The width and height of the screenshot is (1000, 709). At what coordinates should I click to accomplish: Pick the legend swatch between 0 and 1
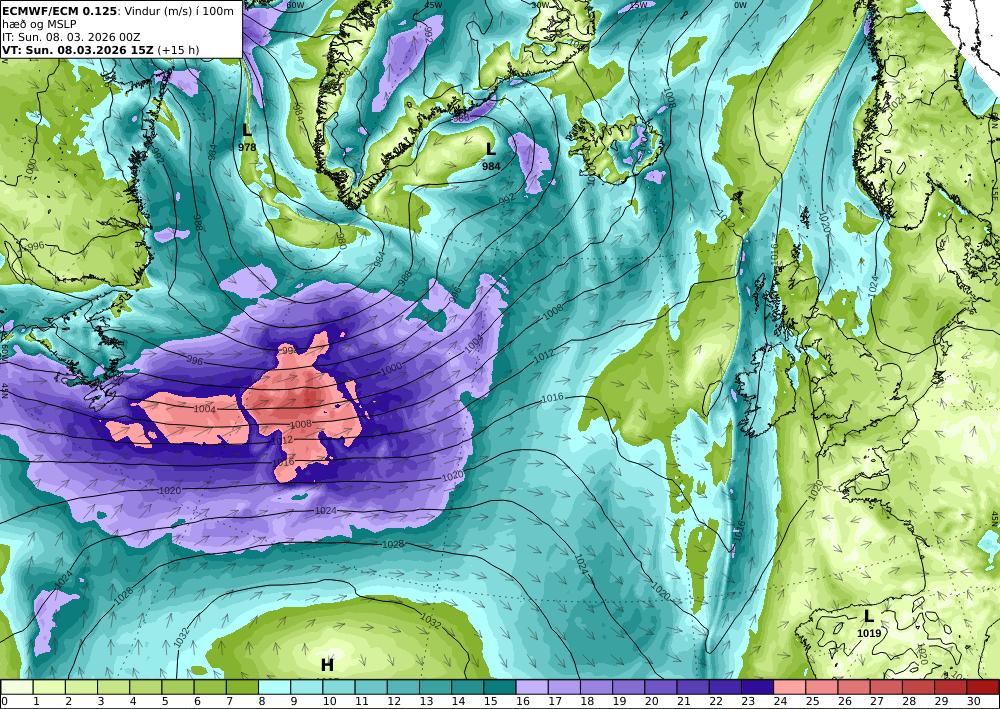(x=17, y=687)
